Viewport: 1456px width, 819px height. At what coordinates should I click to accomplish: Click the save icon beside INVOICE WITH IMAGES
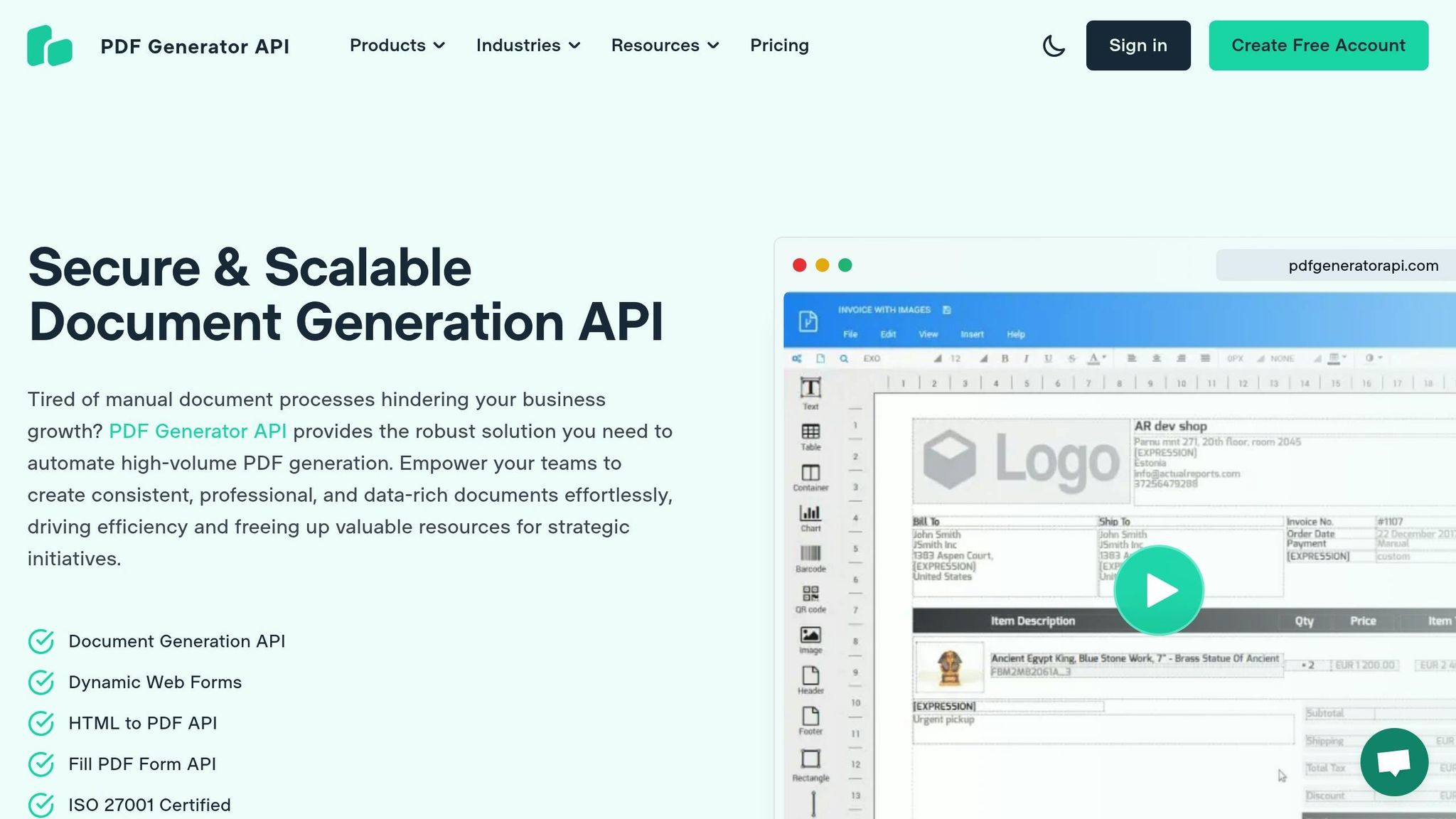coord(946,310)
